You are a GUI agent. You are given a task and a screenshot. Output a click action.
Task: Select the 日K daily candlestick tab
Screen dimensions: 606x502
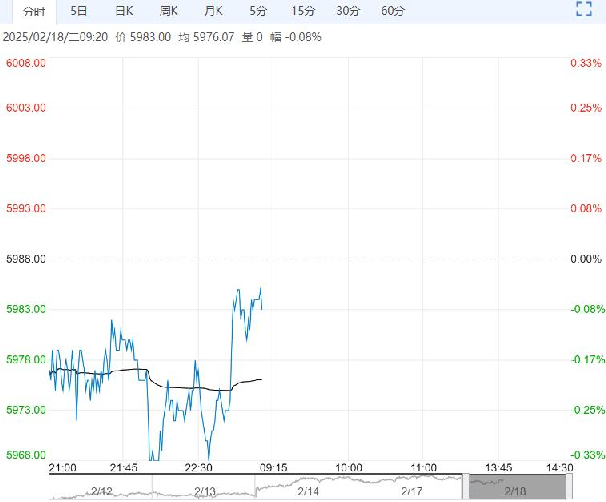(124, 11)
